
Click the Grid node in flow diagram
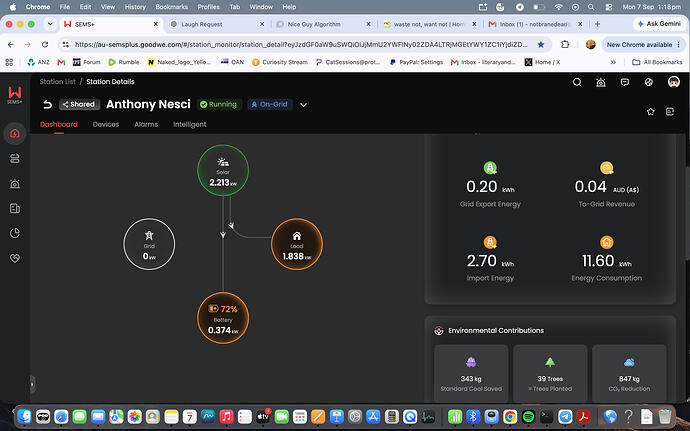[149, 244]
